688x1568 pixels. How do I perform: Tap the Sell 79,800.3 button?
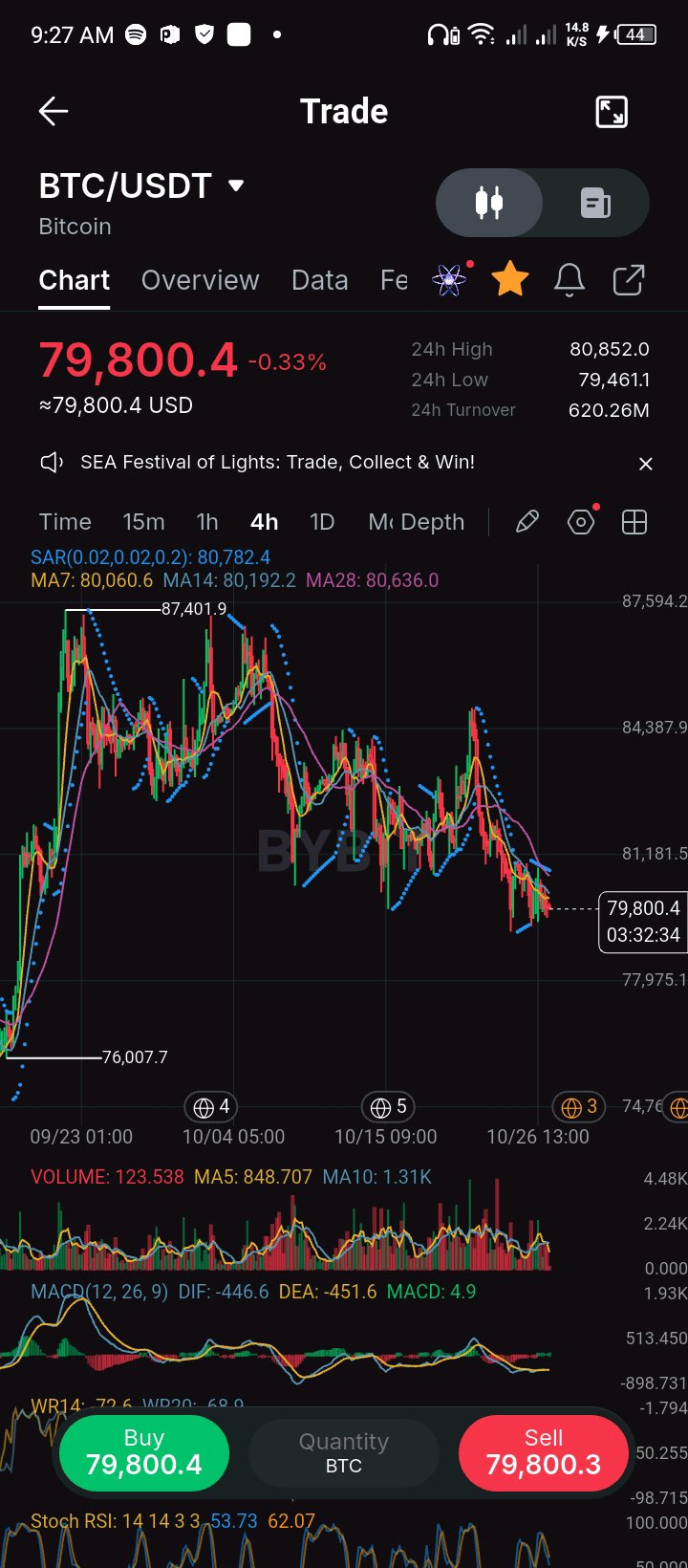coord(544,1453)
